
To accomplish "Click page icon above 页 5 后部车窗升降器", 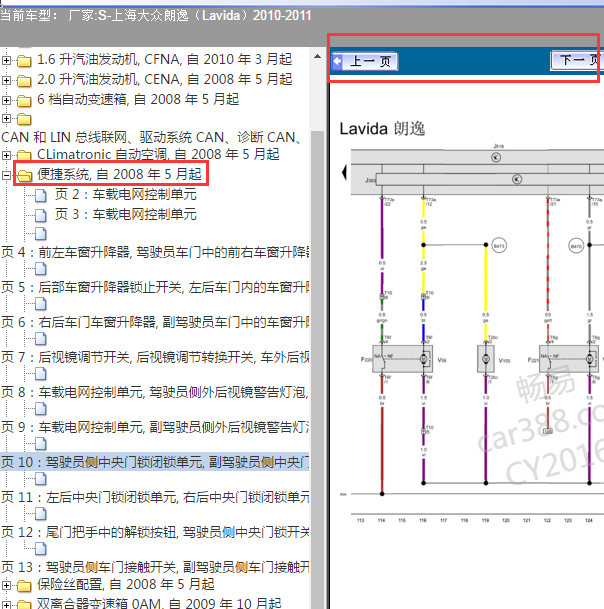I will pyautogui.click(x=40, y=268).
